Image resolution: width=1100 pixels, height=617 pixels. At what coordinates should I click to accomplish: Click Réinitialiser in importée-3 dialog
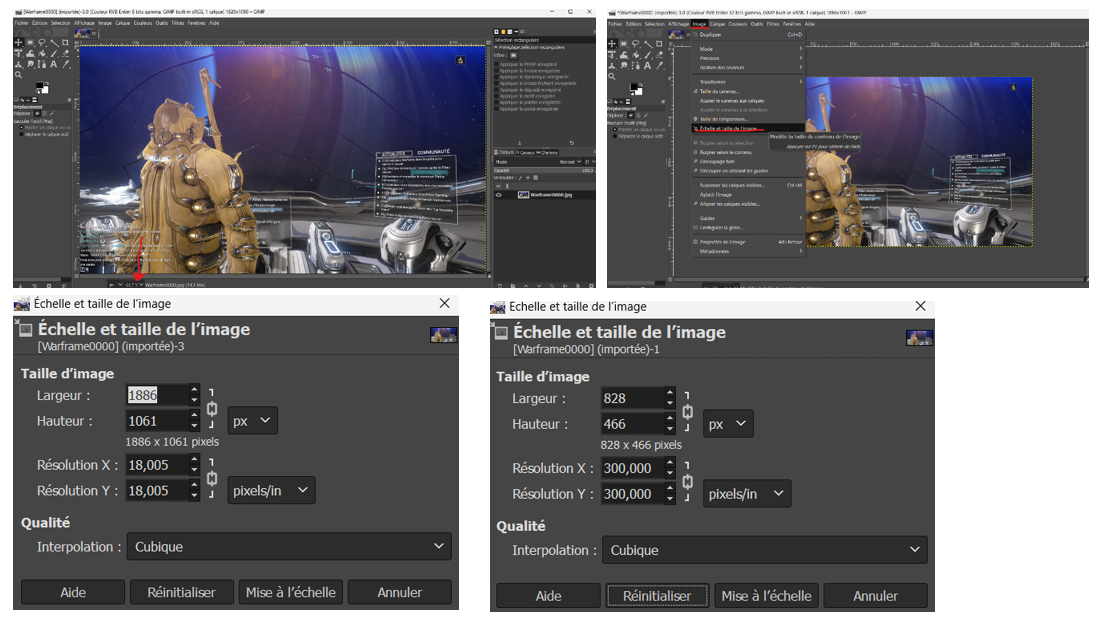click(x=181, y=592)
